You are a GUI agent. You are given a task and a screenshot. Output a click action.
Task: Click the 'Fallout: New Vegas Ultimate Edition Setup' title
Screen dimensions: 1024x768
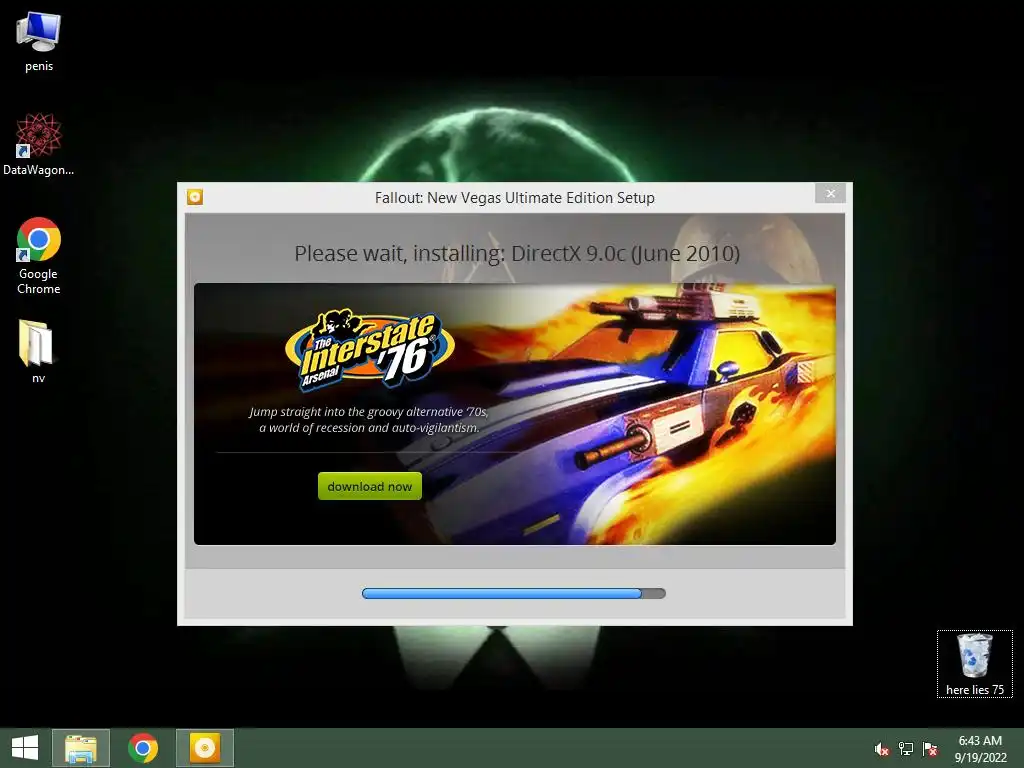pos(515,198)
